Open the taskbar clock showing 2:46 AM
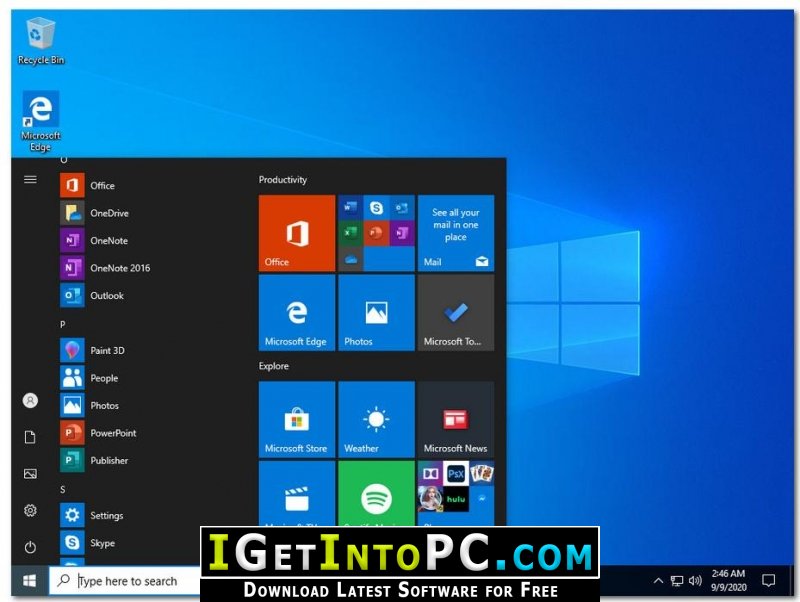This screenshot has height=602, width=800. point(729,581)
